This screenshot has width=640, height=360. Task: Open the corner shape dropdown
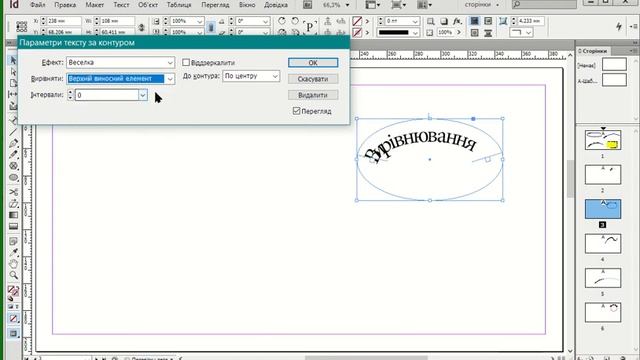coord(521,32)
